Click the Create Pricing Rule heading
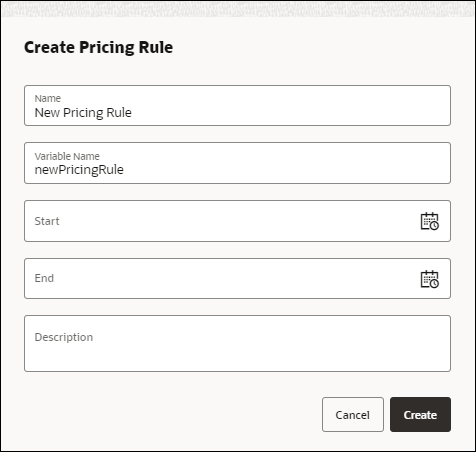This screenshot has height=452, width=476. (x=99, y=47)
